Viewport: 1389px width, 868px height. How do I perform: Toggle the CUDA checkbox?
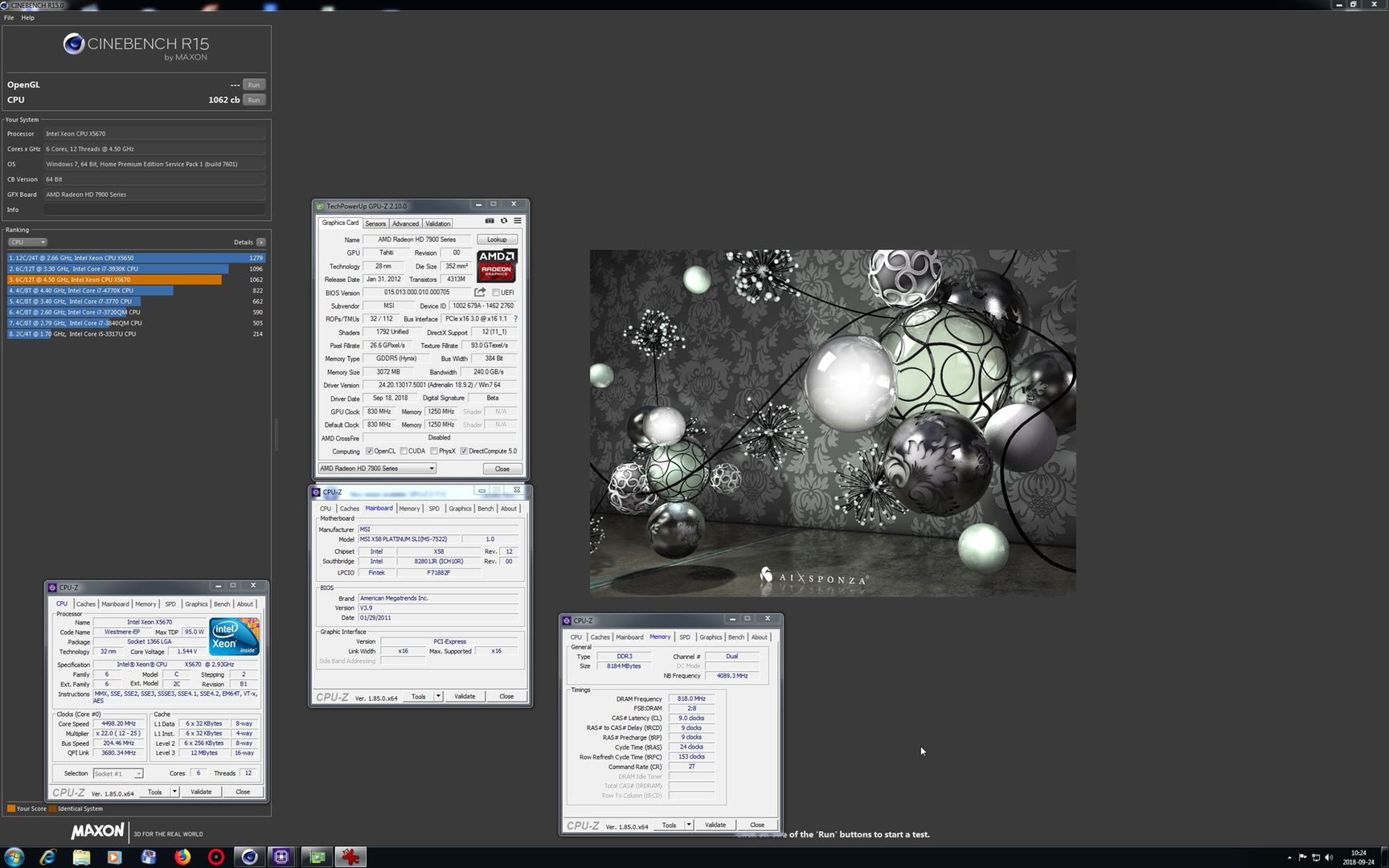click(x=404, y=451)
